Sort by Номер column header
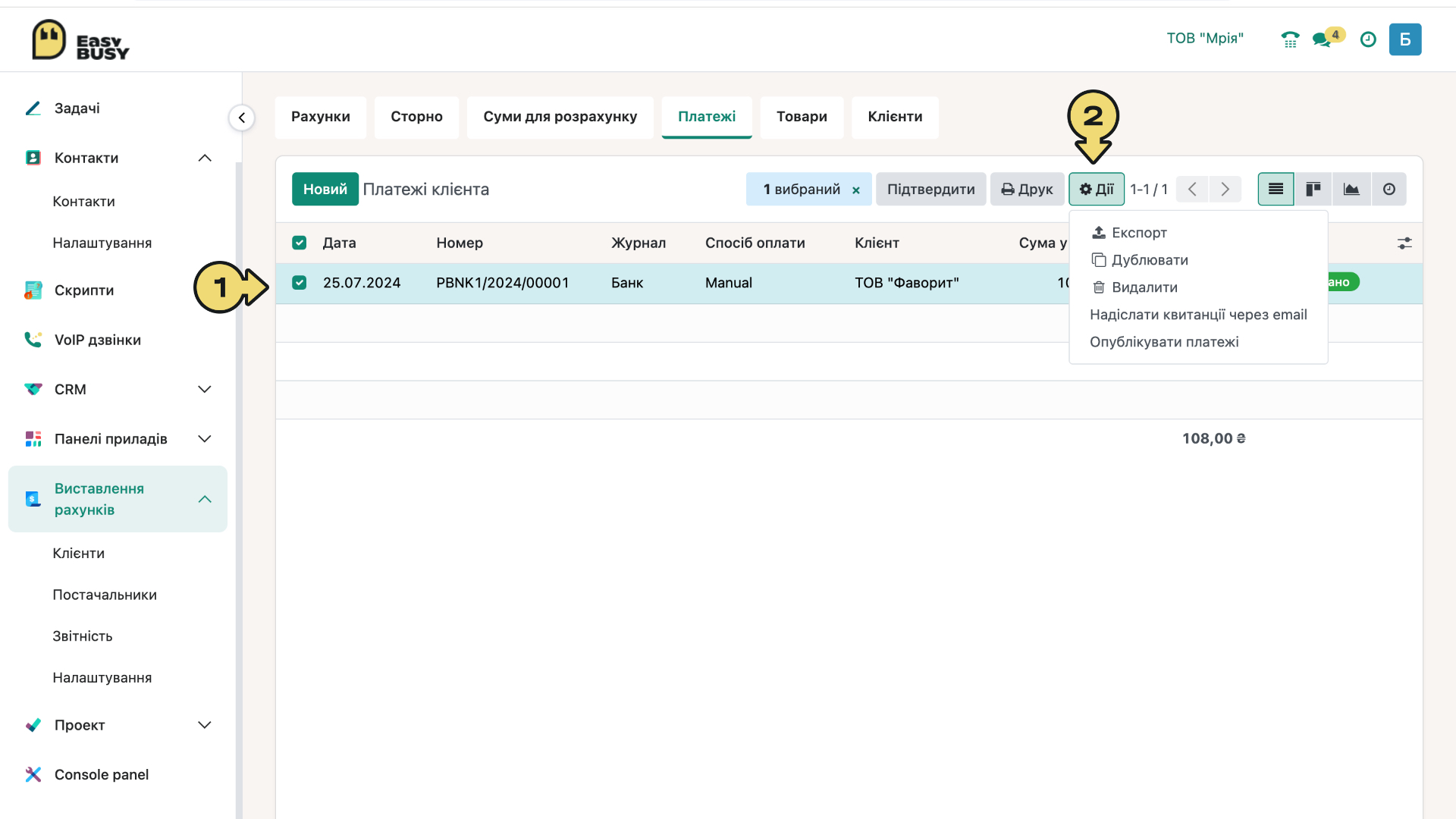 point(460,243)
